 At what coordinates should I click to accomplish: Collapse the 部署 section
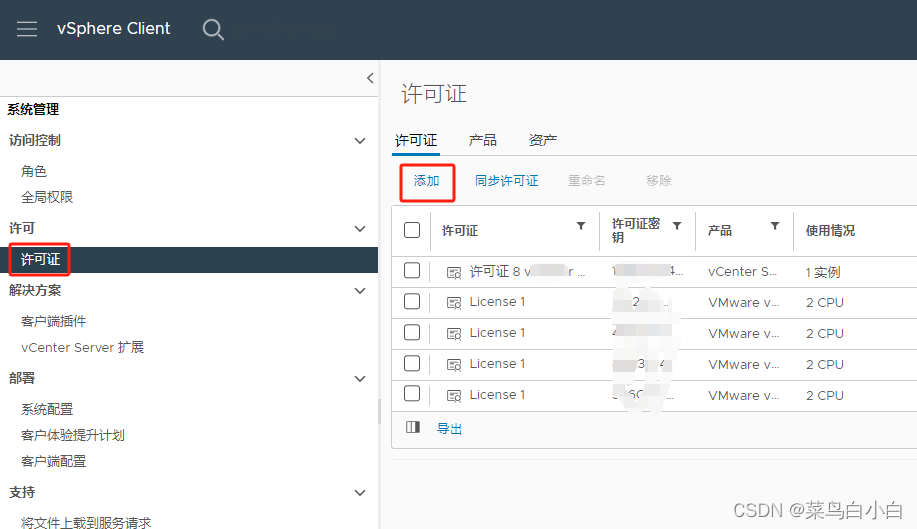(360, 378)
